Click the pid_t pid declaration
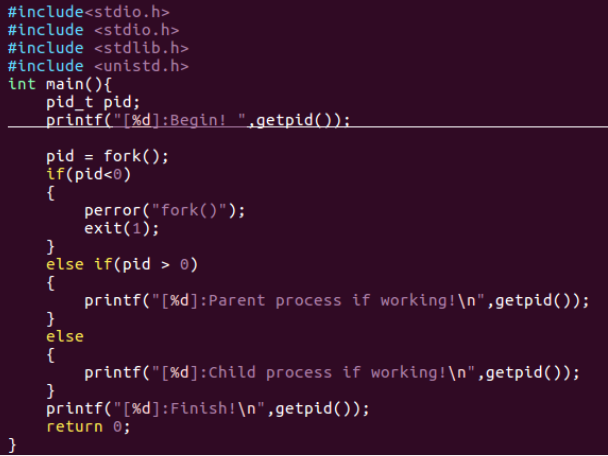The image size is (608, 456). pyautogui.click(x=93, y=102)
